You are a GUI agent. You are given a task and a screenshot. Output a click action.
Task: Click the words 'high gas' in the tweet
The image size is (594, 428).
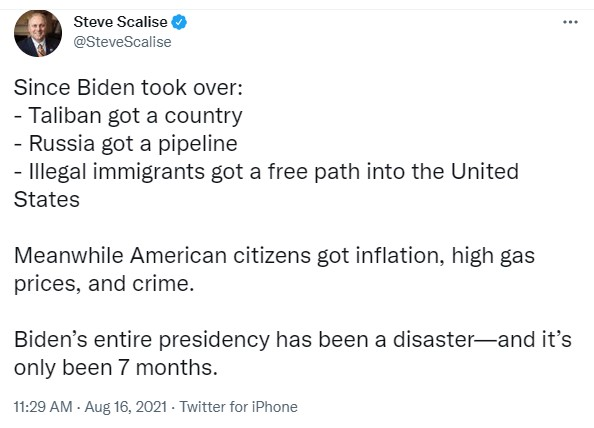[493, 256]
